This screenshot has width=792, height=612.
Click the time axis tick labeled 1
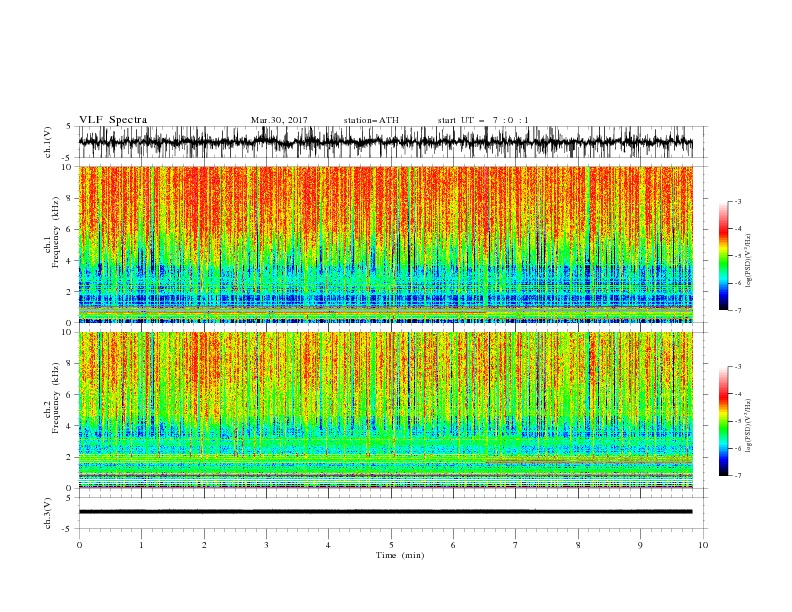141,545
